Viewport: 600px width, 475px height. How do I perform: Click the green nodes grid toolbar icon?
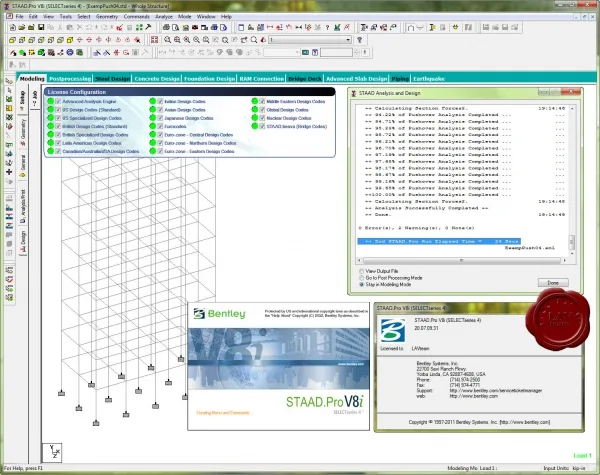tap(139, 28)
